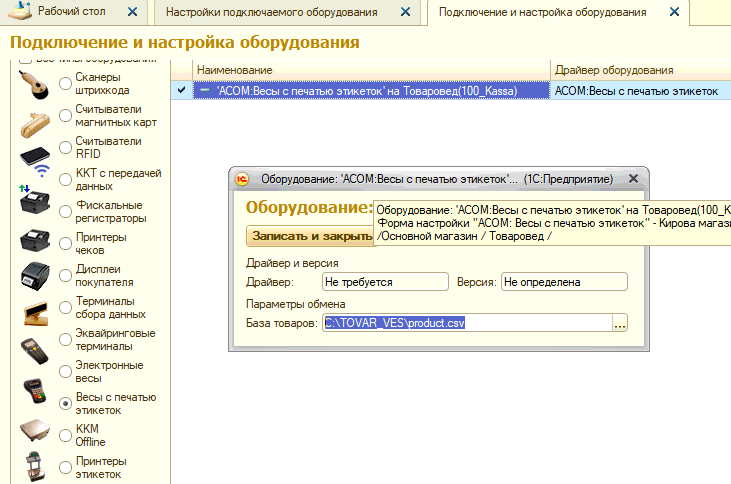Screen dimensions: 731x484
Task: Close the Оборудование dialog window
Action: (633, 179)
